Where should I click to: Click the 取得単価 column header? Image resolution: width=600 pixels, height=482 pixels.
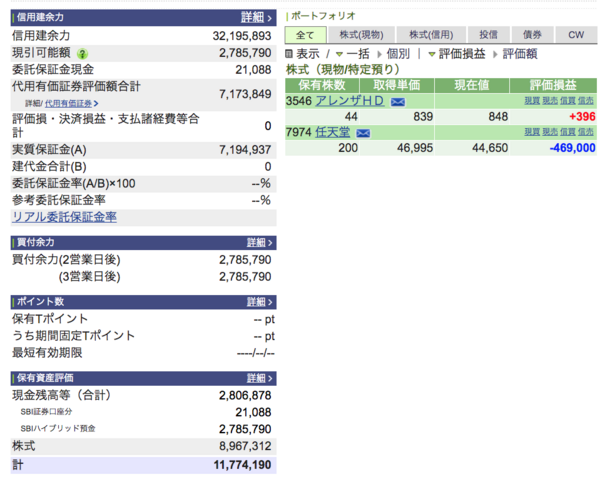[x=397, y=85]
